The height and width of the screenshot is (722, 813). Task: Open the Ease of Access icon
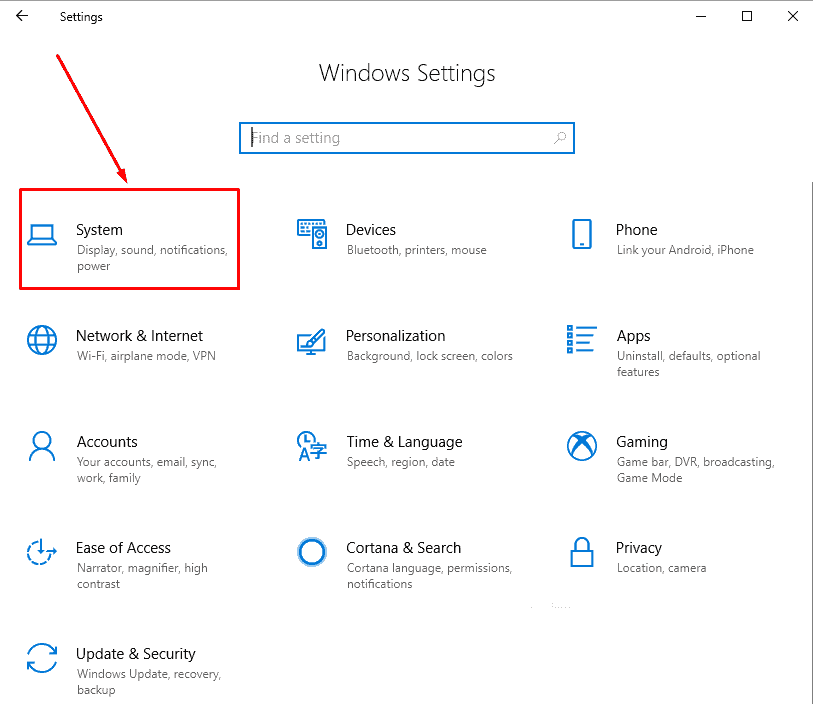pos(41,552)
